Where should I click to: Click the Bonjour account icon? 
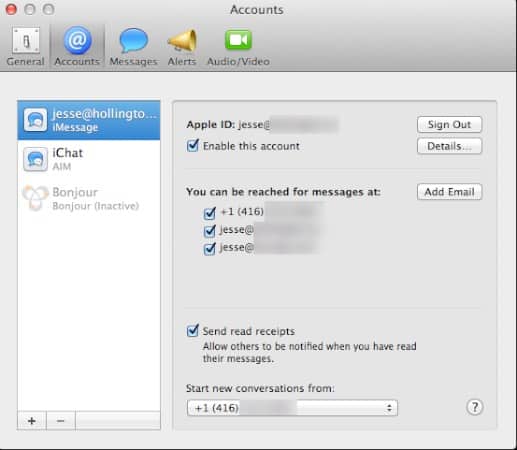pos(35,198)
